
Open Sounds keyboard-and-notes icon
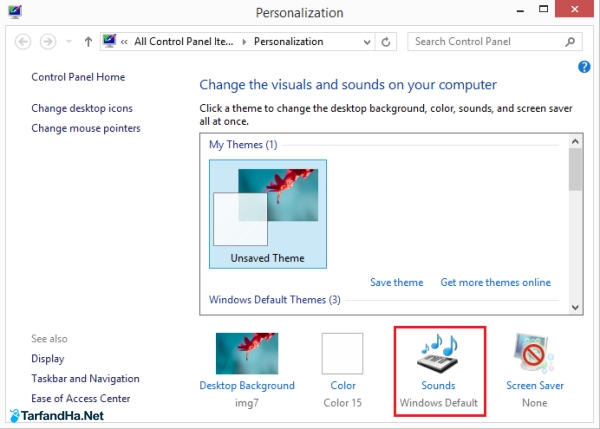coord(439,353)
